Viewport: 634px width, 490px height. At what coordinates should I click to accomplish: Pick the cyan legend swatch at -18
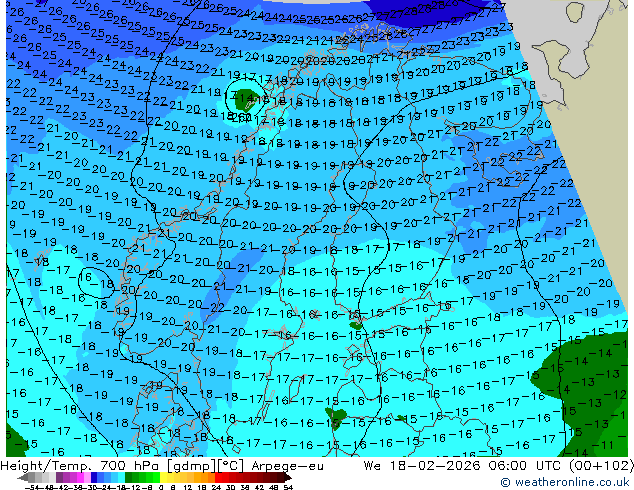pos(121,477)
